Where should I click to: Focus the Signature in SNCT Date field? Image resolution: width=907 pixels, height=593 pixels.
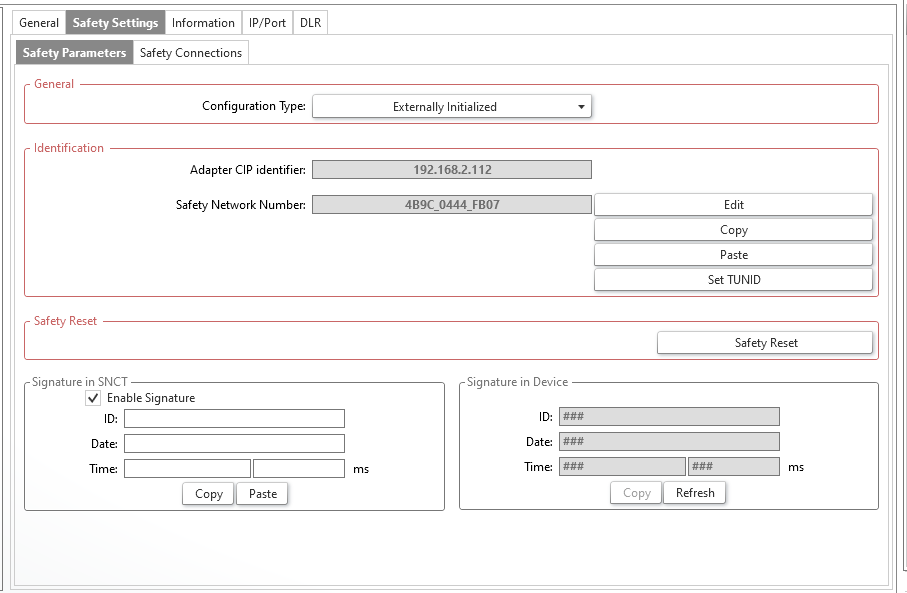point(234,443)
